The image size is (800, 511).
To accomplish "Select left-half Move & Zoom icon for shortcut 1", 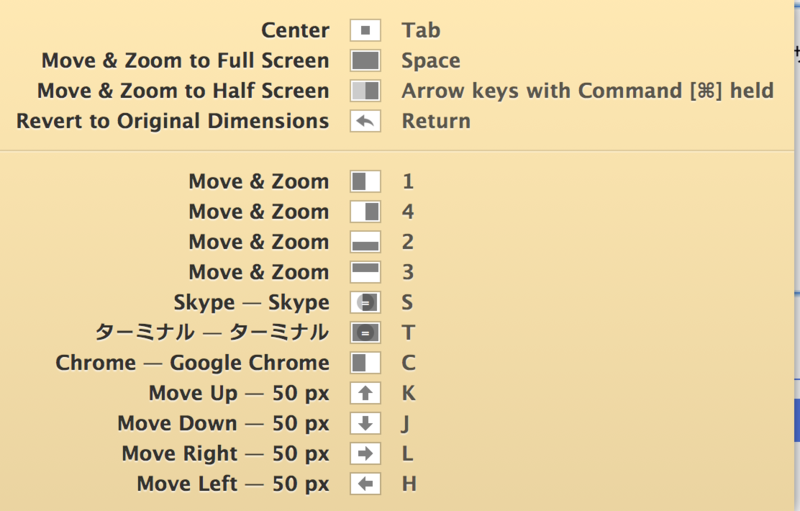I will pyautogui.click(x=365, y=182).
